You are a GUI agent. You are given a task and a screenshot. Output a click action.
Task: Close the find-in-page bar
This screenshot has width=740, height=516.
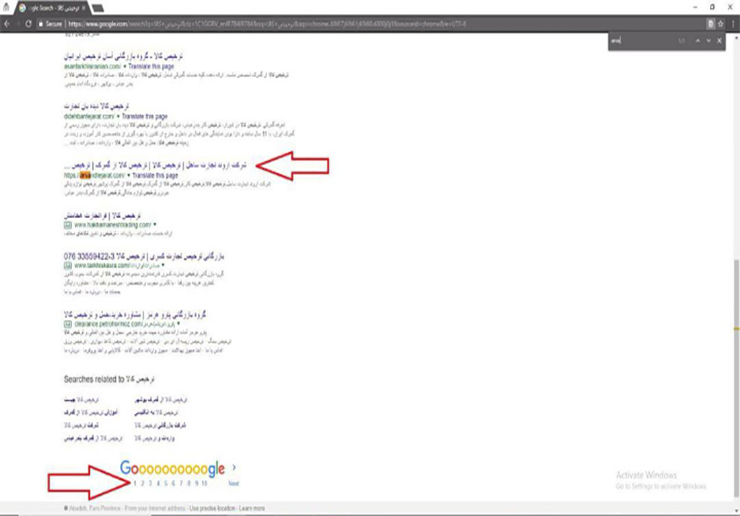[x=721, y=40]
